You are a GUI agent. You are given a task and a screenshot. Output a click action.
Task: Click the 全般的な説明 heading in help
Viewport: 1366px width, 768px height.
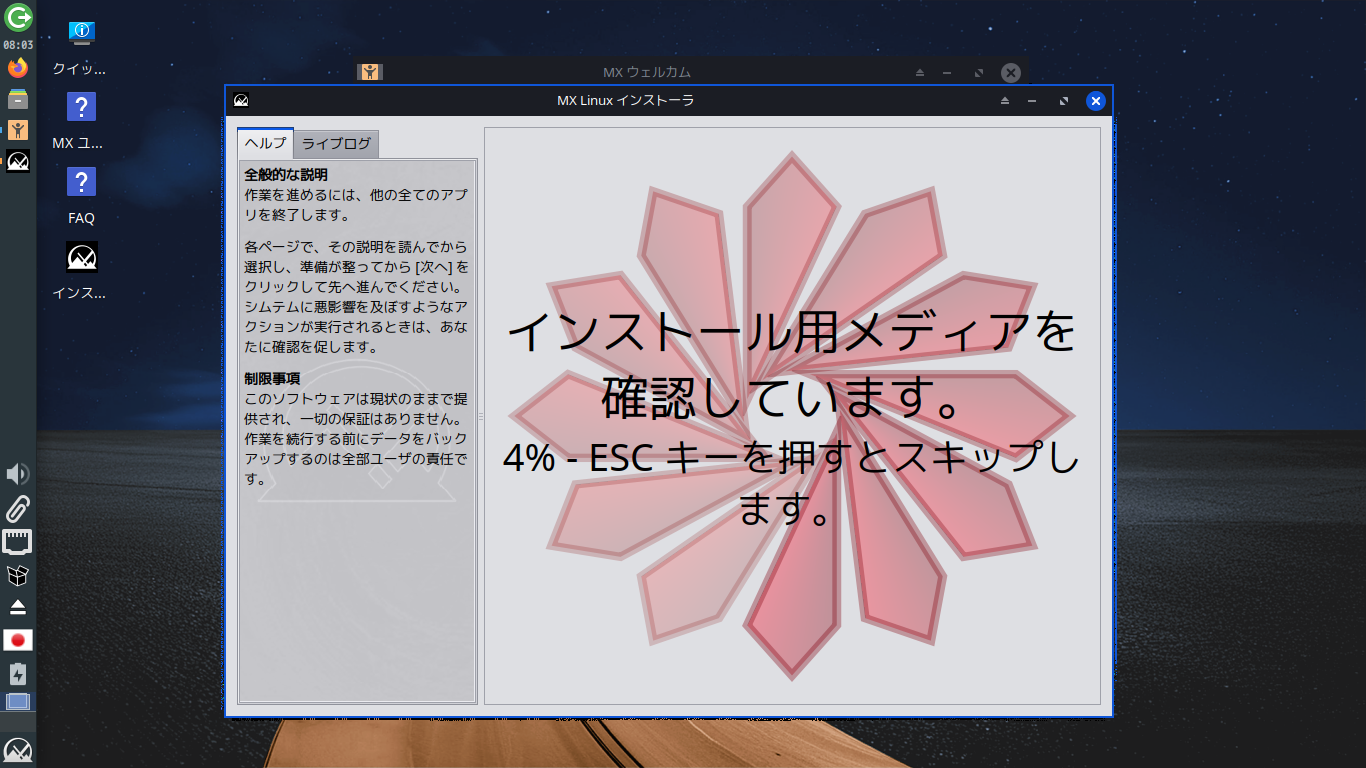(286, 175)
